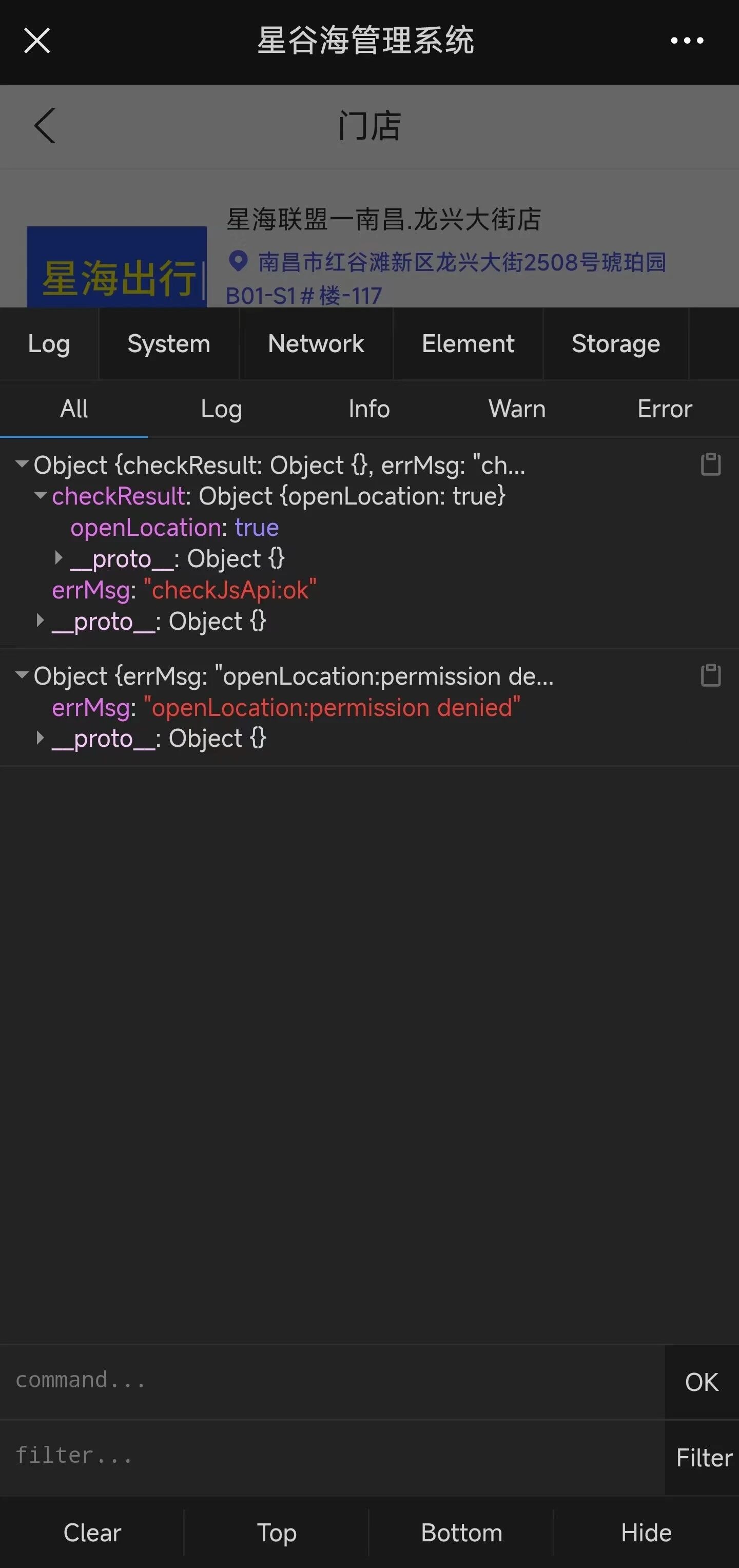This screenshot has height=1568, width=739.
Task: Switch to the Network panel tab
Action: 316,344
